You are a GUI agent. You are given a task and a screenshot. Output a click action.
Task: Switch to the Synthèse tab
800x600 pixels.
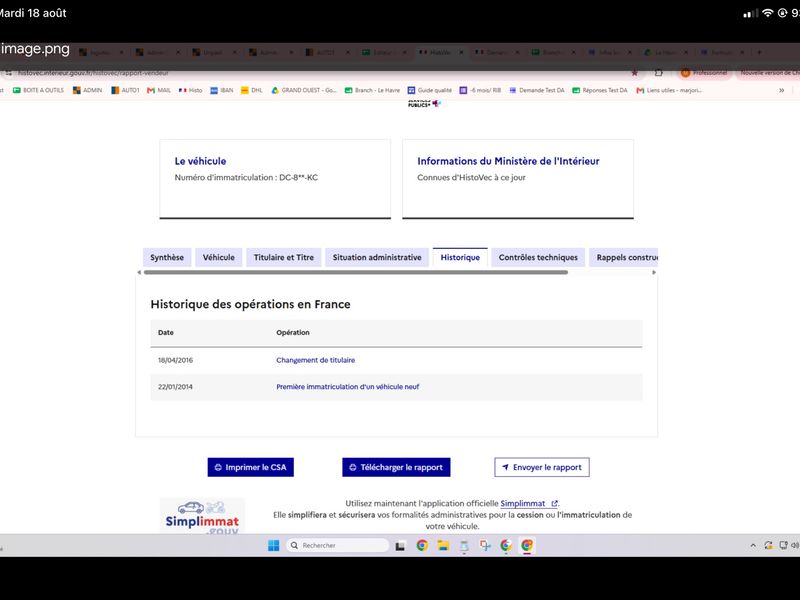[167, 258]
